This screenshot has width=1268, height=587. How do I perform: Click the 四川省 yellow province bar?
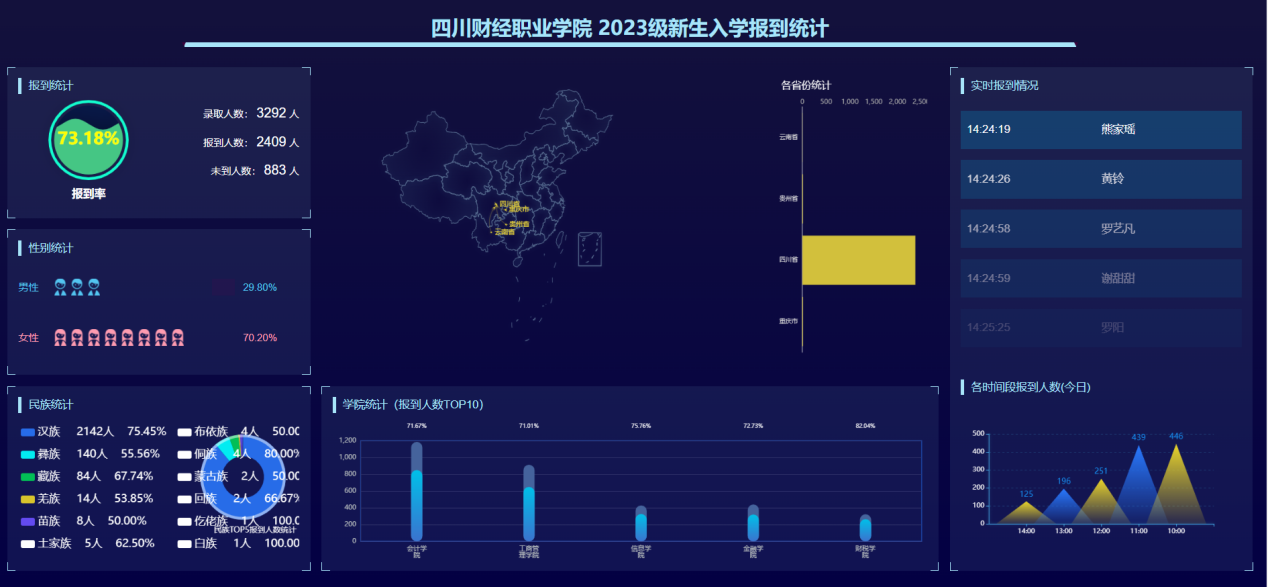tap(858, 260)
